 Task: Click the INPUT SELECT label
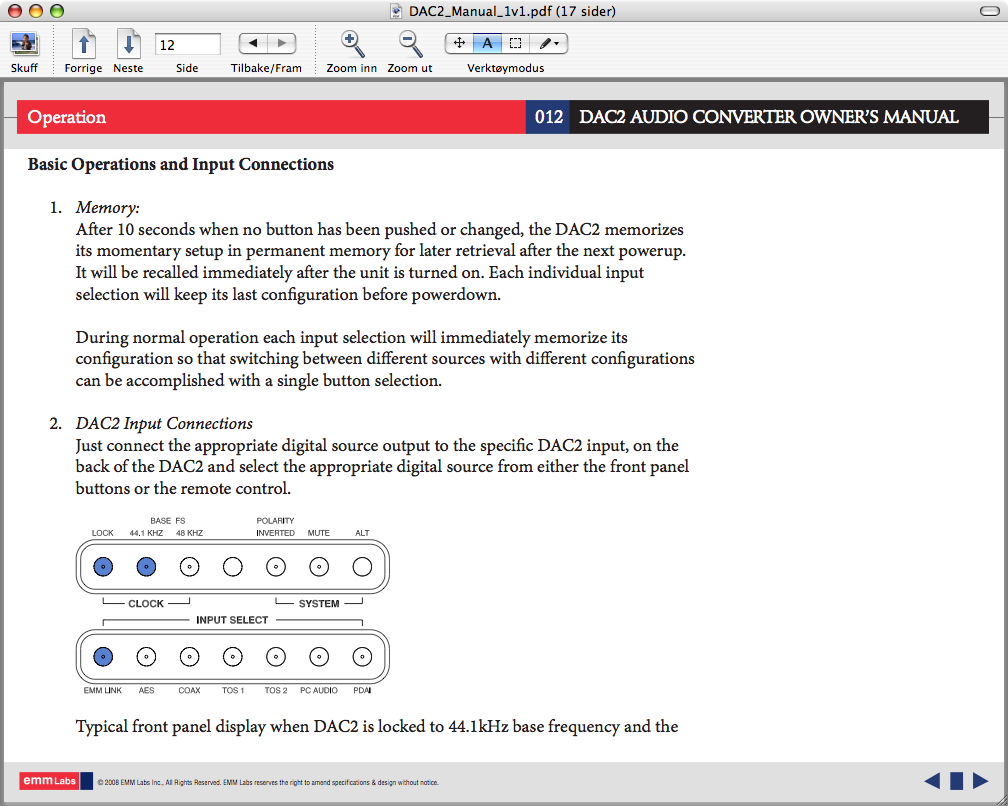pyautogui.click(x=232, y=620)
